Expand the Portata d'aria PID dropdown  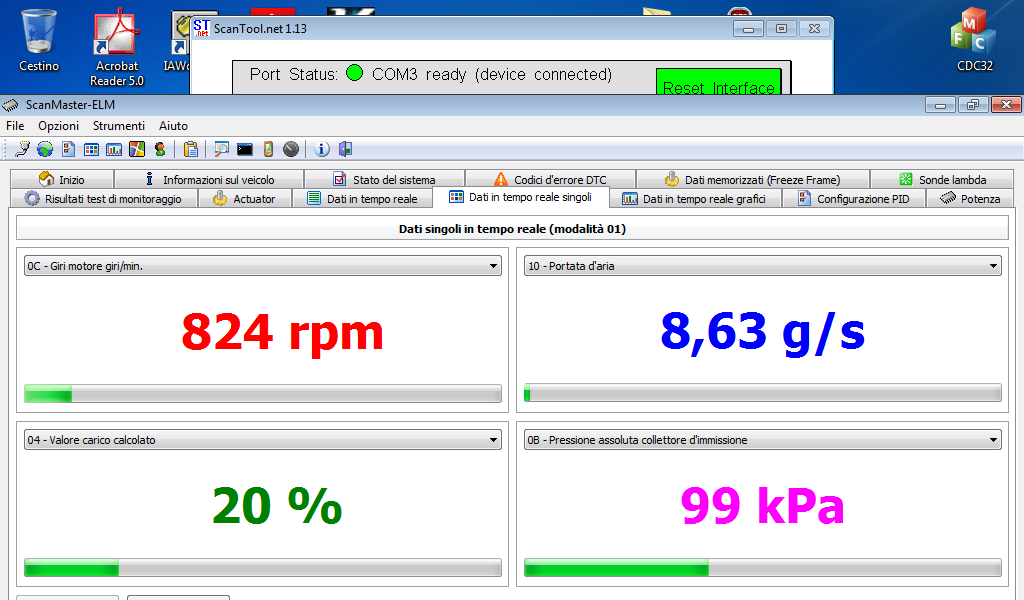[x=993, y=266]
